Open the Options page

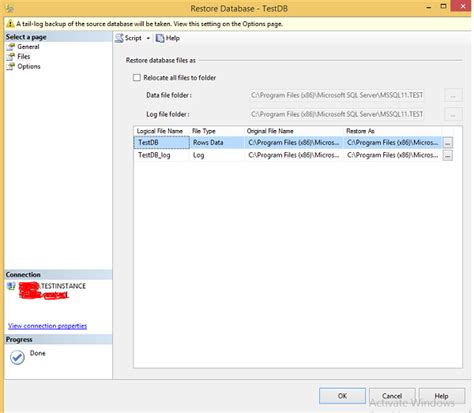point(29,66)
